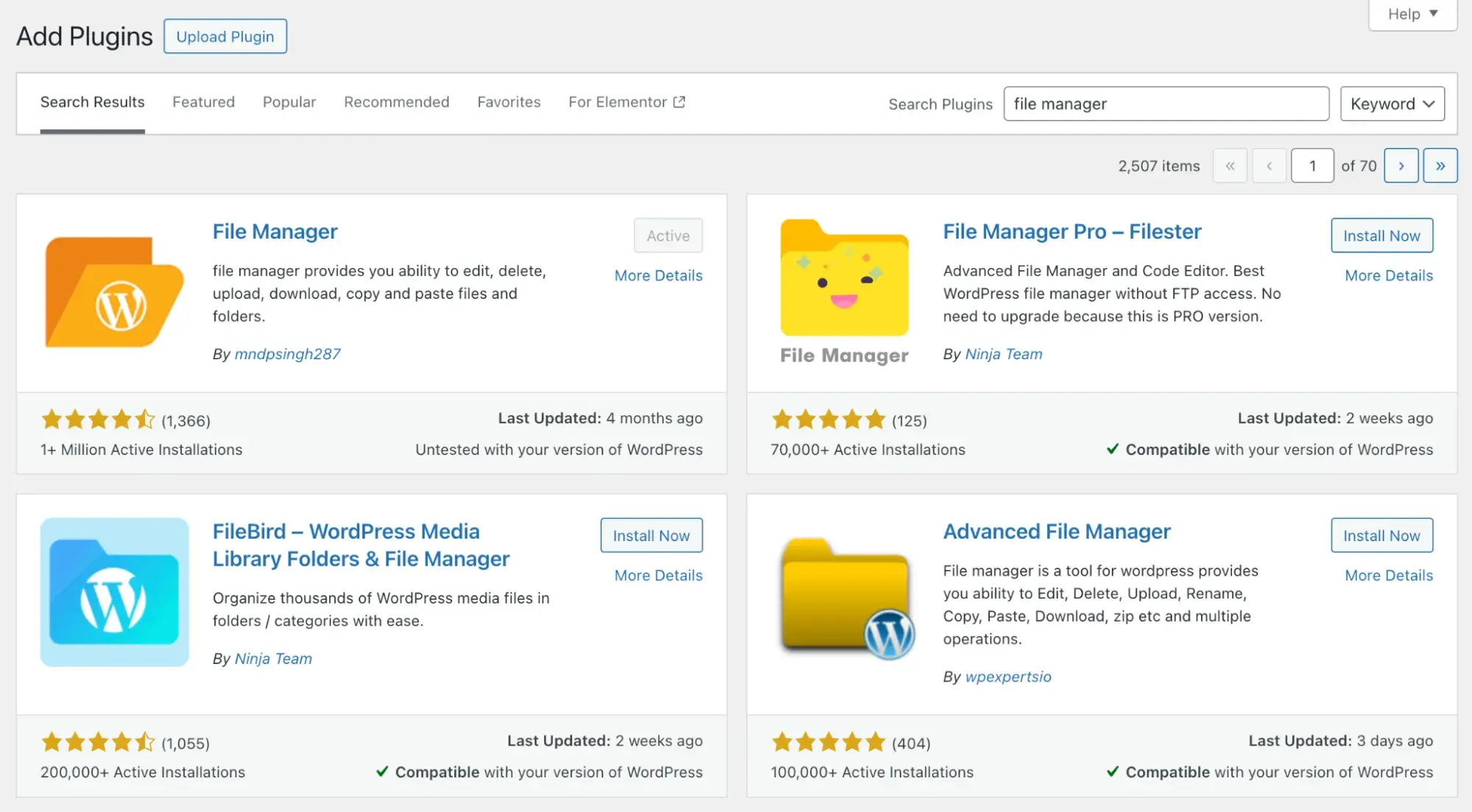Click the File Manager orange folder icon
This screenshot has width=1472, height=812.
click(114, 292)
